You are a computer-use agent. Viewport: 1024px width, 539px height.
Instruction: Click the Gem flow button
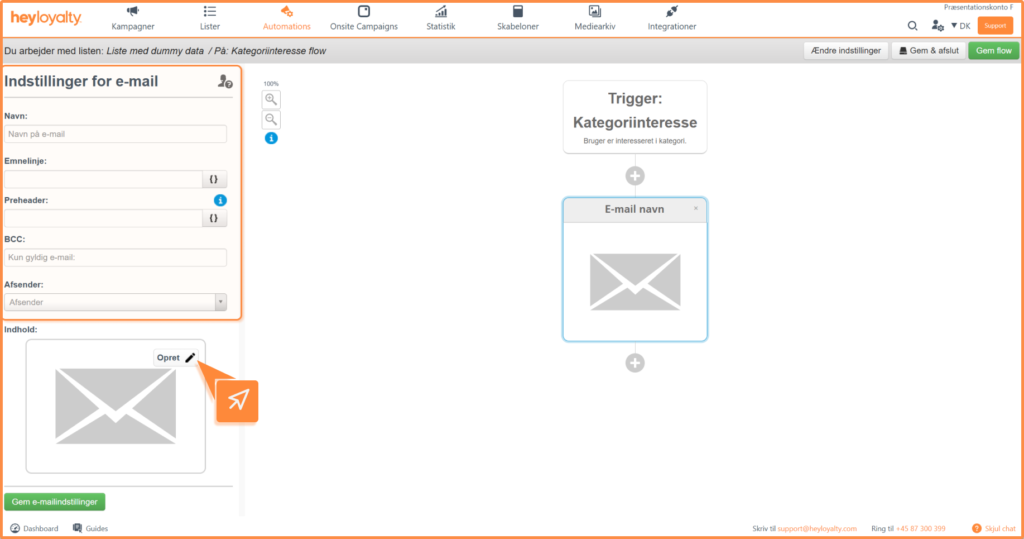(993, 51)
